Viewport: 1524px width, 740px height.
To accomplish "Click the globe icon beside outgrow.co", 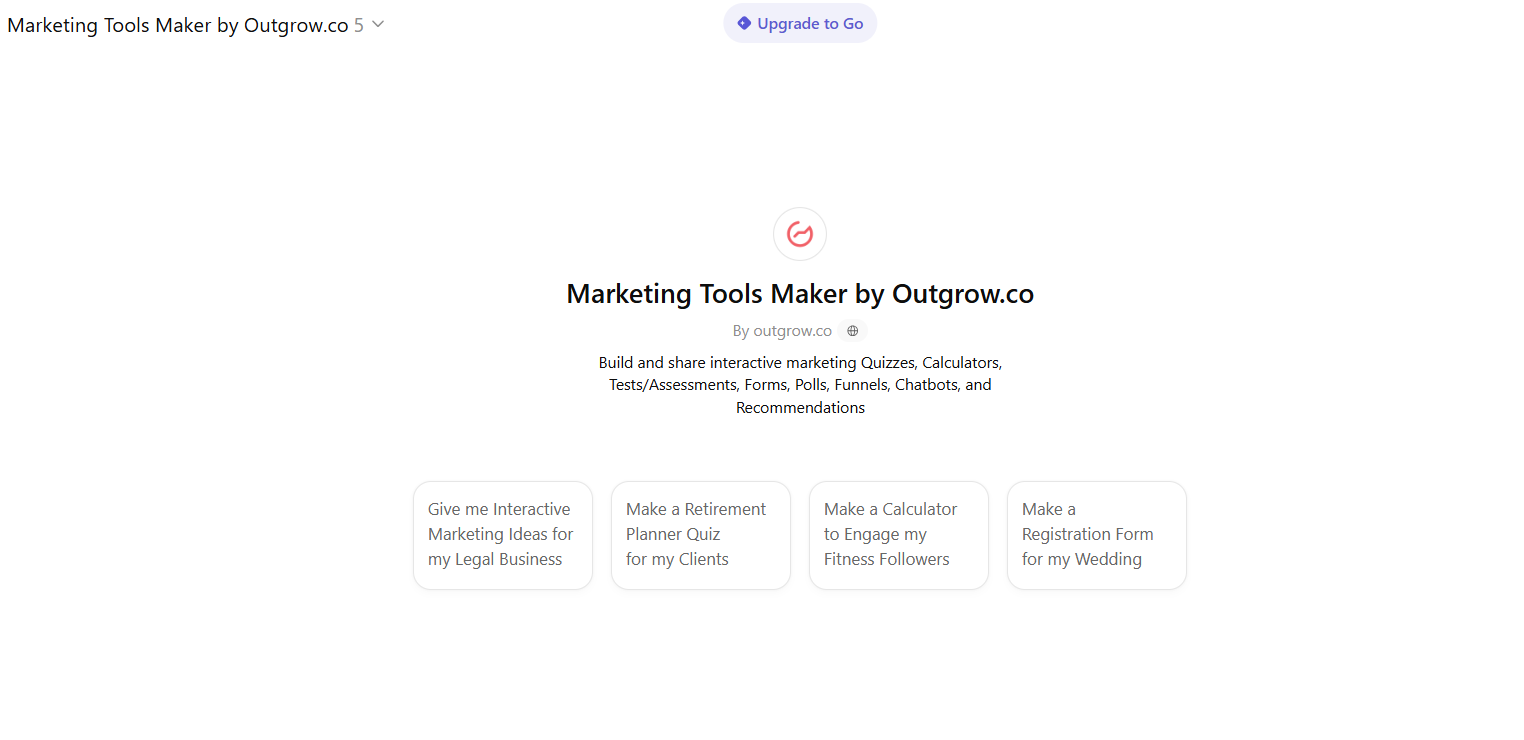I will point(852,331).
